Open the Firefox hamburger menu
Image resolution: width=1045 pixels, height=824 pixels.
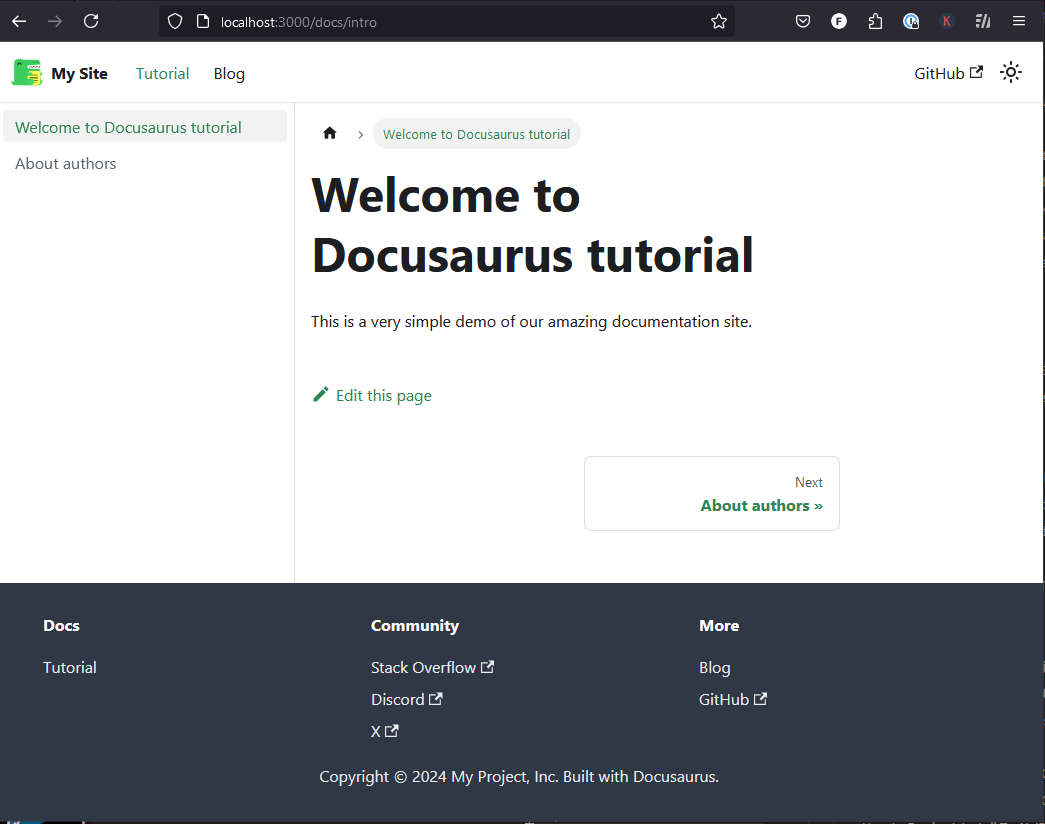point(1019,21)
